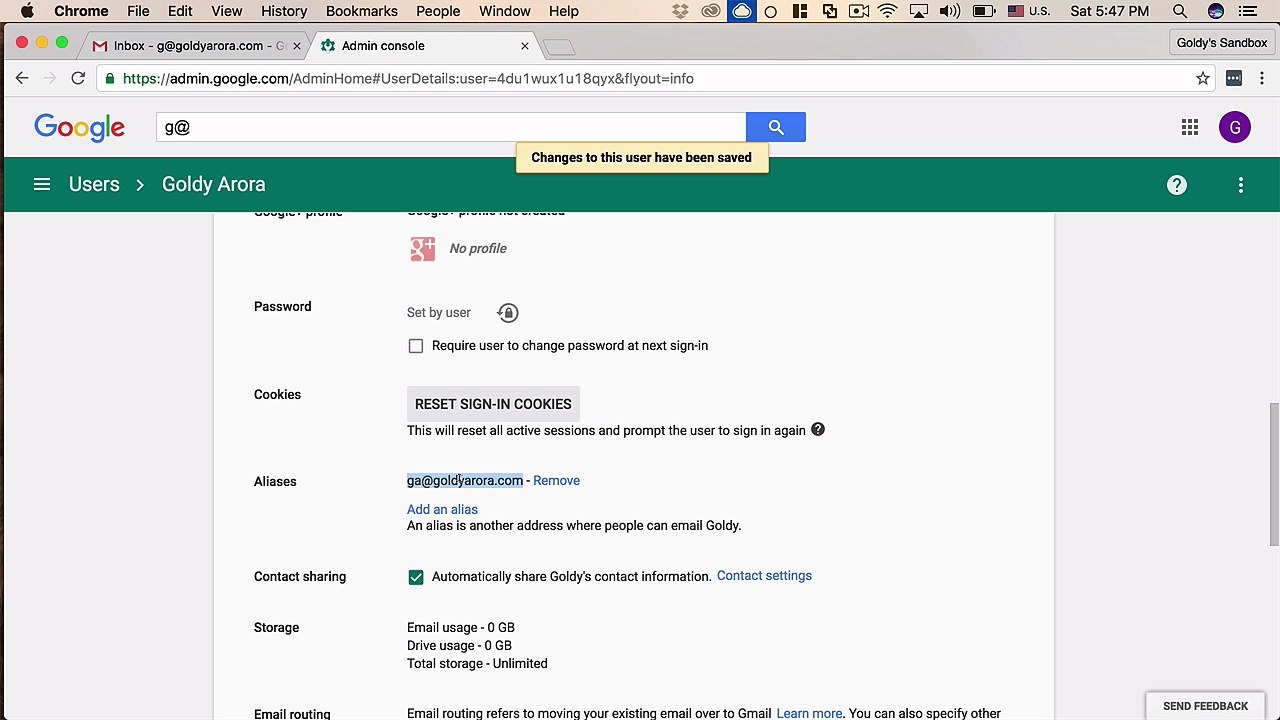Click the U.S. input source flag
This screenshot has height=720, width=1280.
1017,11
